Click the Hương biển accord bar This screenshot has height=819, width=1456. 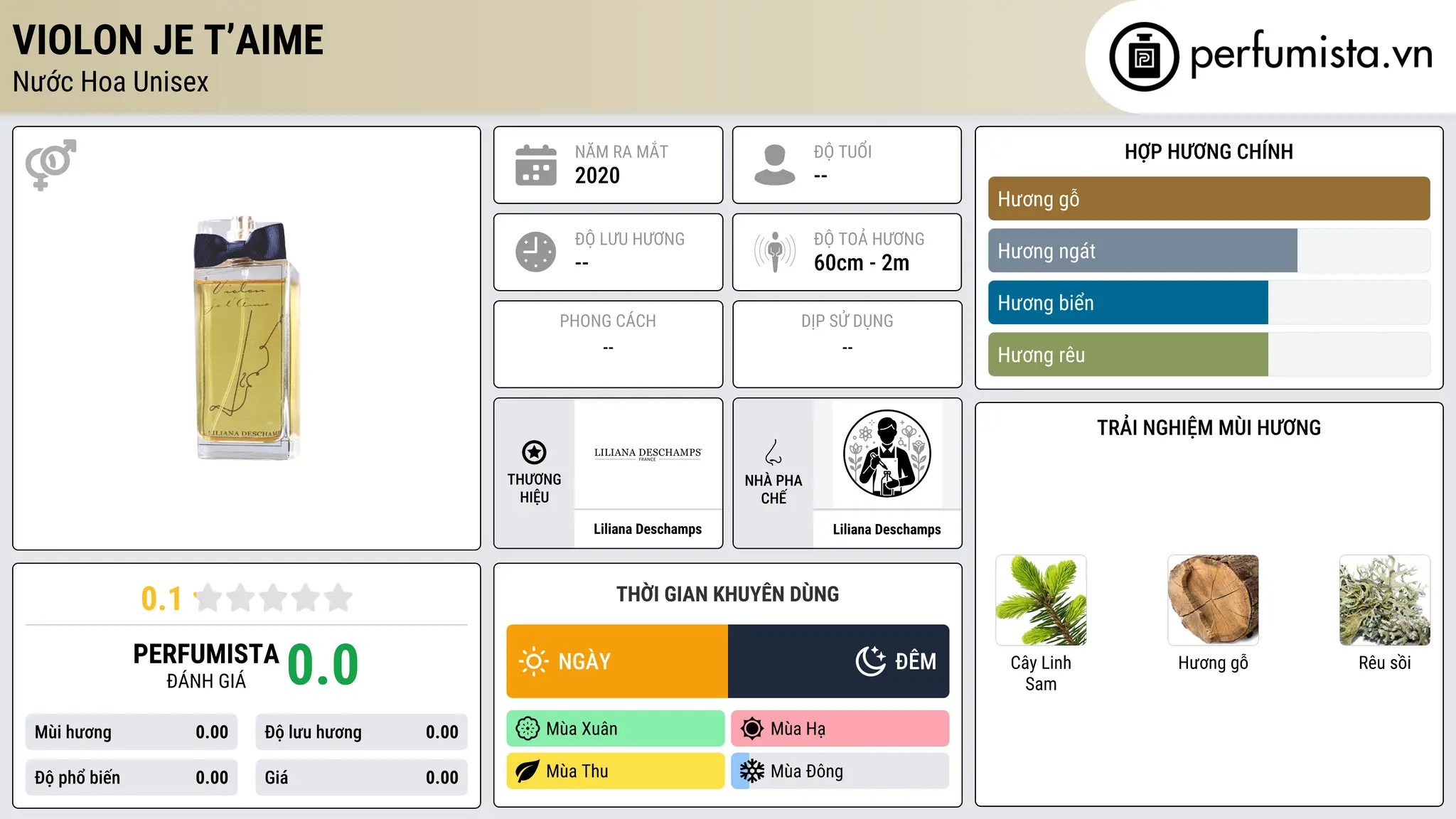[1209, 303]
